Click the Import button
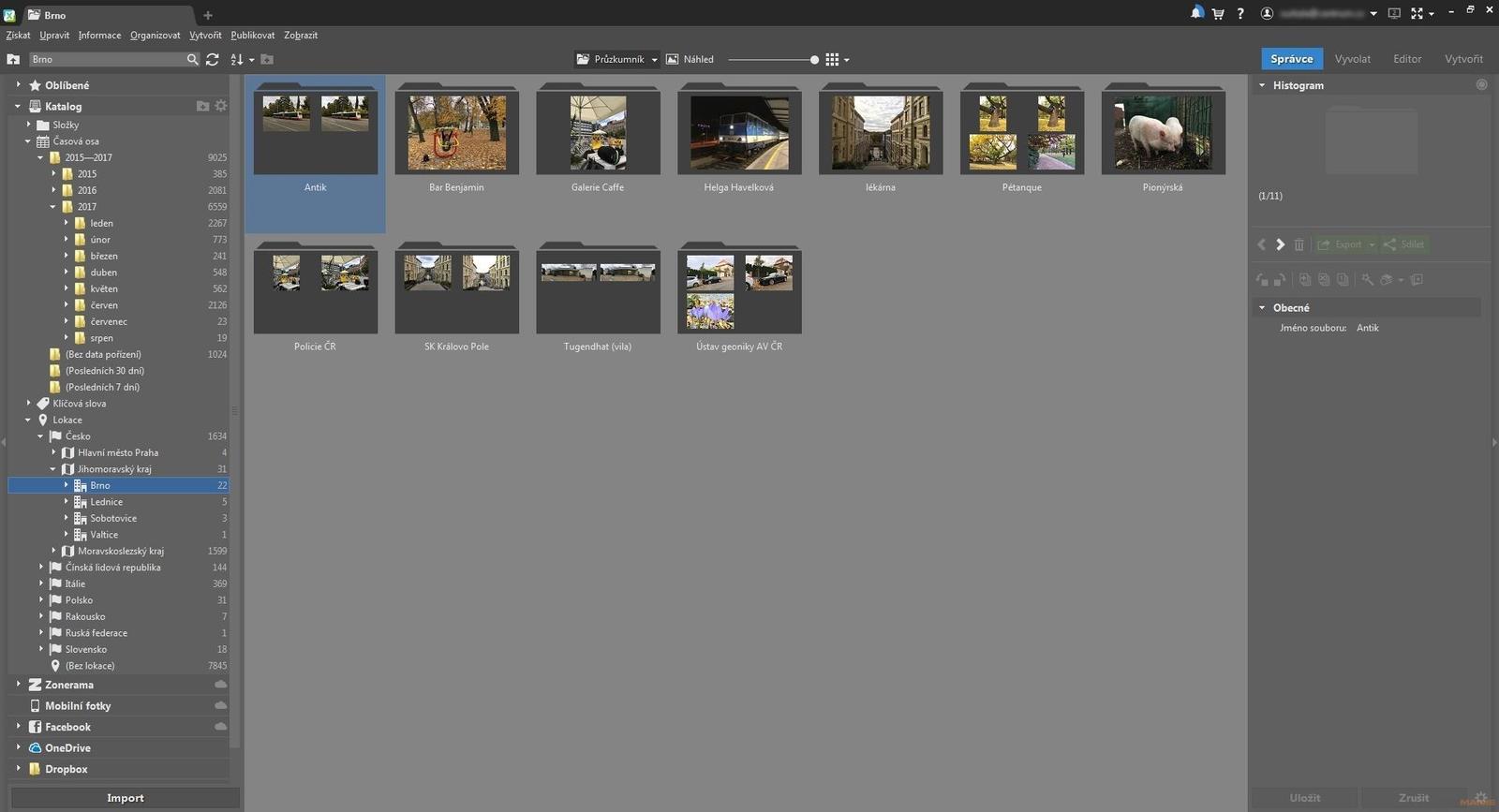Viewport: 1499px width, 812px height. (x=125, y=798)
